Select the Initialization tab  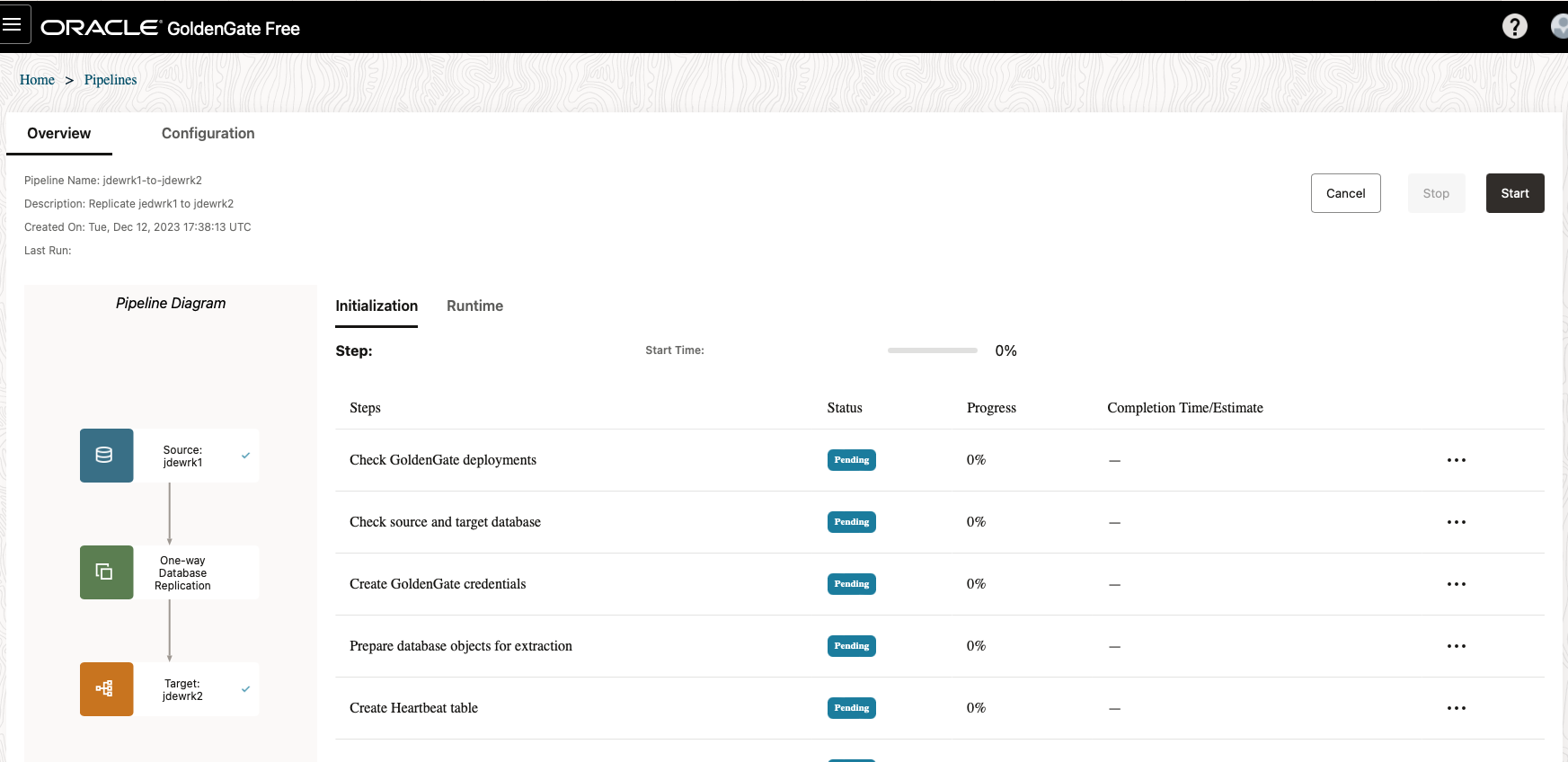[376, 306]
